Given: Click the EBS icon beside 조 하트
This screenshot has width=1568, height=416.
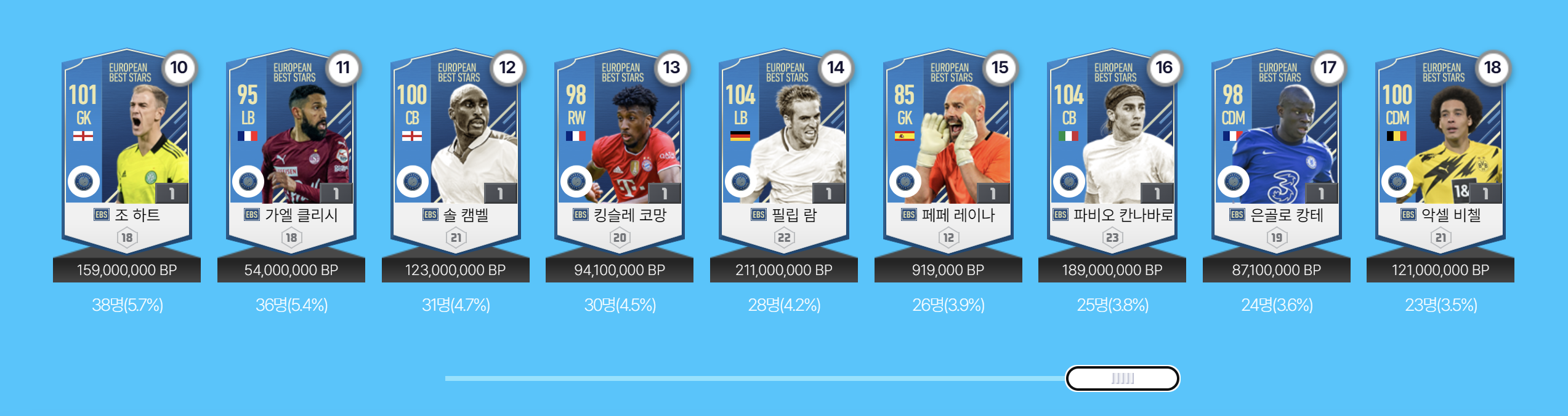Looking at the screenshot, I should [x=101, y=215].
